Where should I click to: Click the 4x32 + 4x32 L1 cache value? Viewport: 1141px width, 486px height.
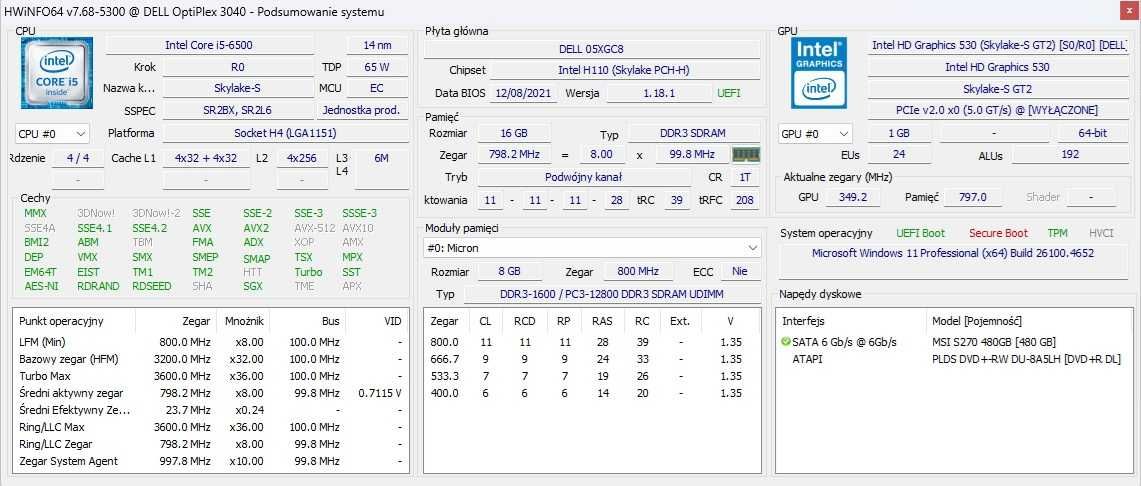[x=206, y=158]
